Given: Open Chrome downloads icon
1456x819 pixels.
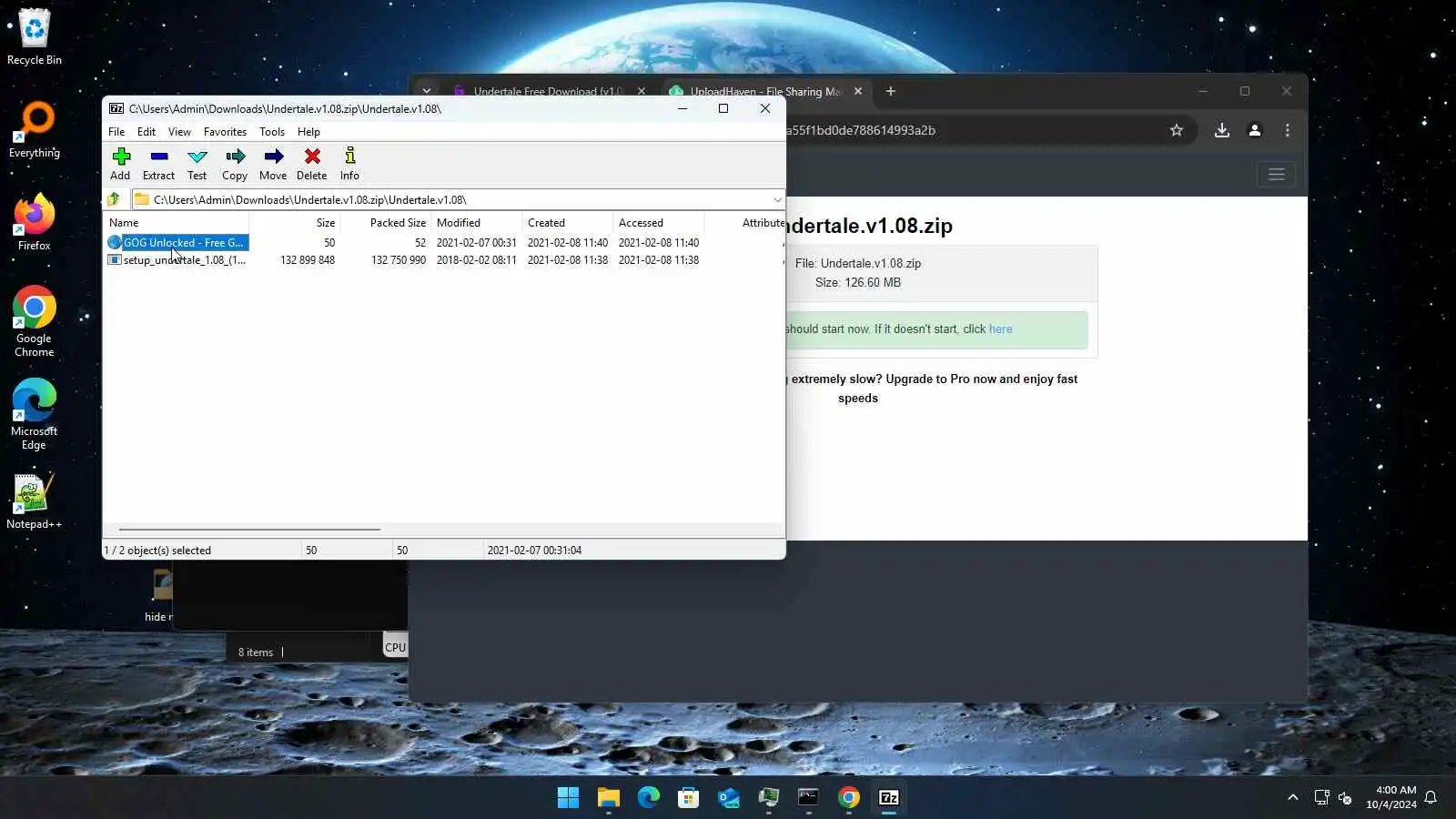Looking at the screenshot, I should [x=1222, y=130].
